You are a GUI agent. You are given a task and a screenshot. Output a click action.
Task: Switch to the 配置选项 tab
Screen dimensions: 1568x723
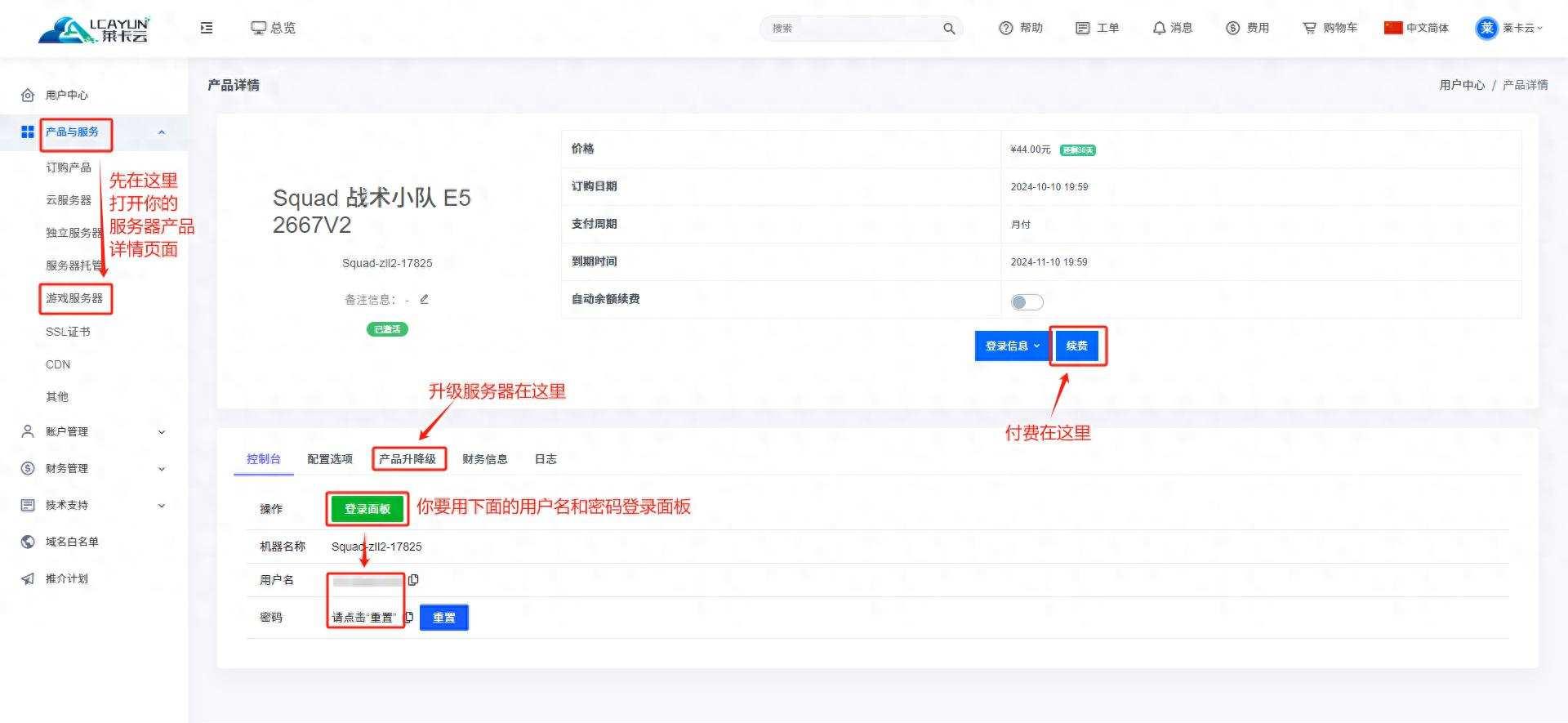330,459
